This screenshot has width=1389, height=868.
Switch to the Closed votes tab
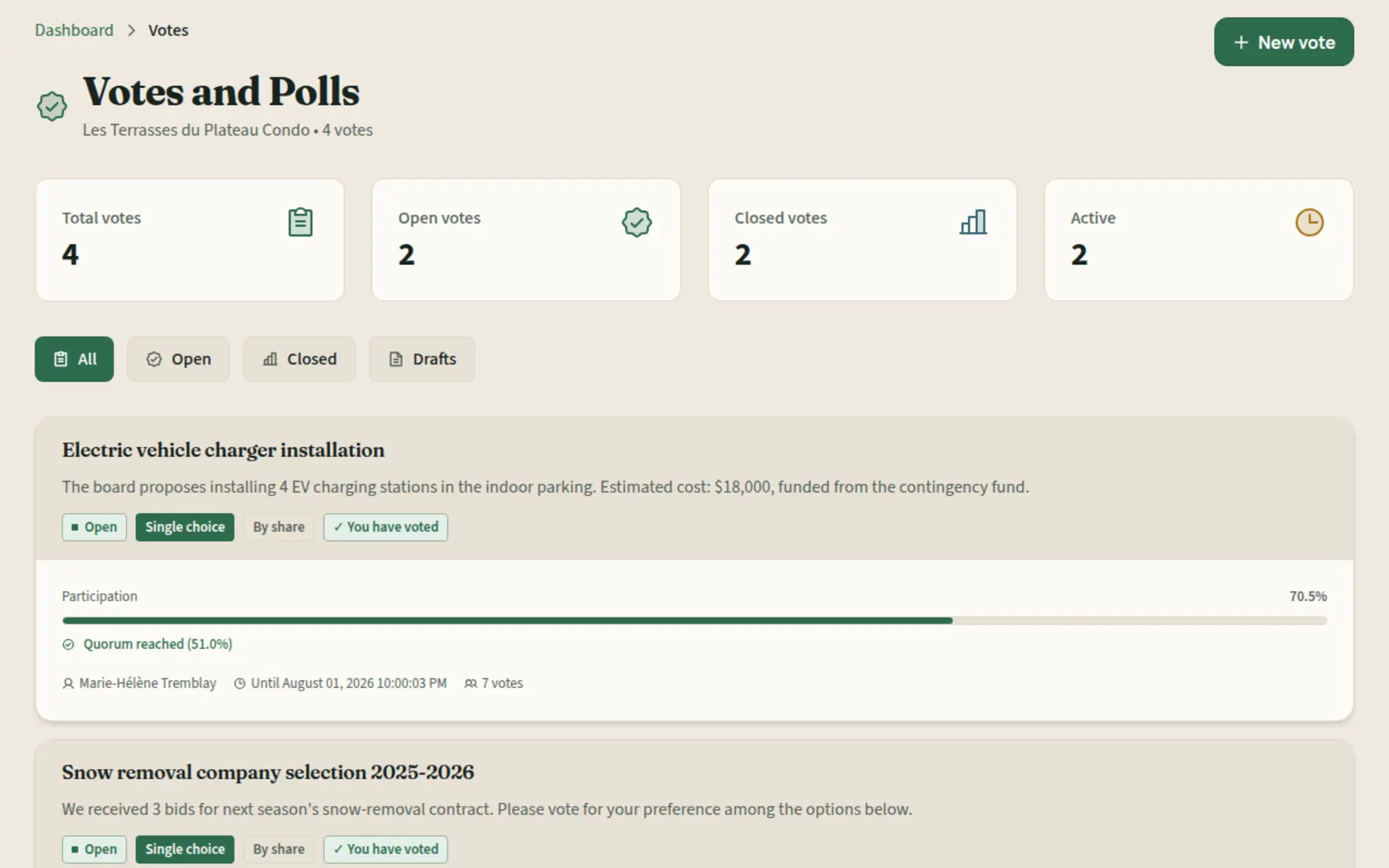coord(299,359)
